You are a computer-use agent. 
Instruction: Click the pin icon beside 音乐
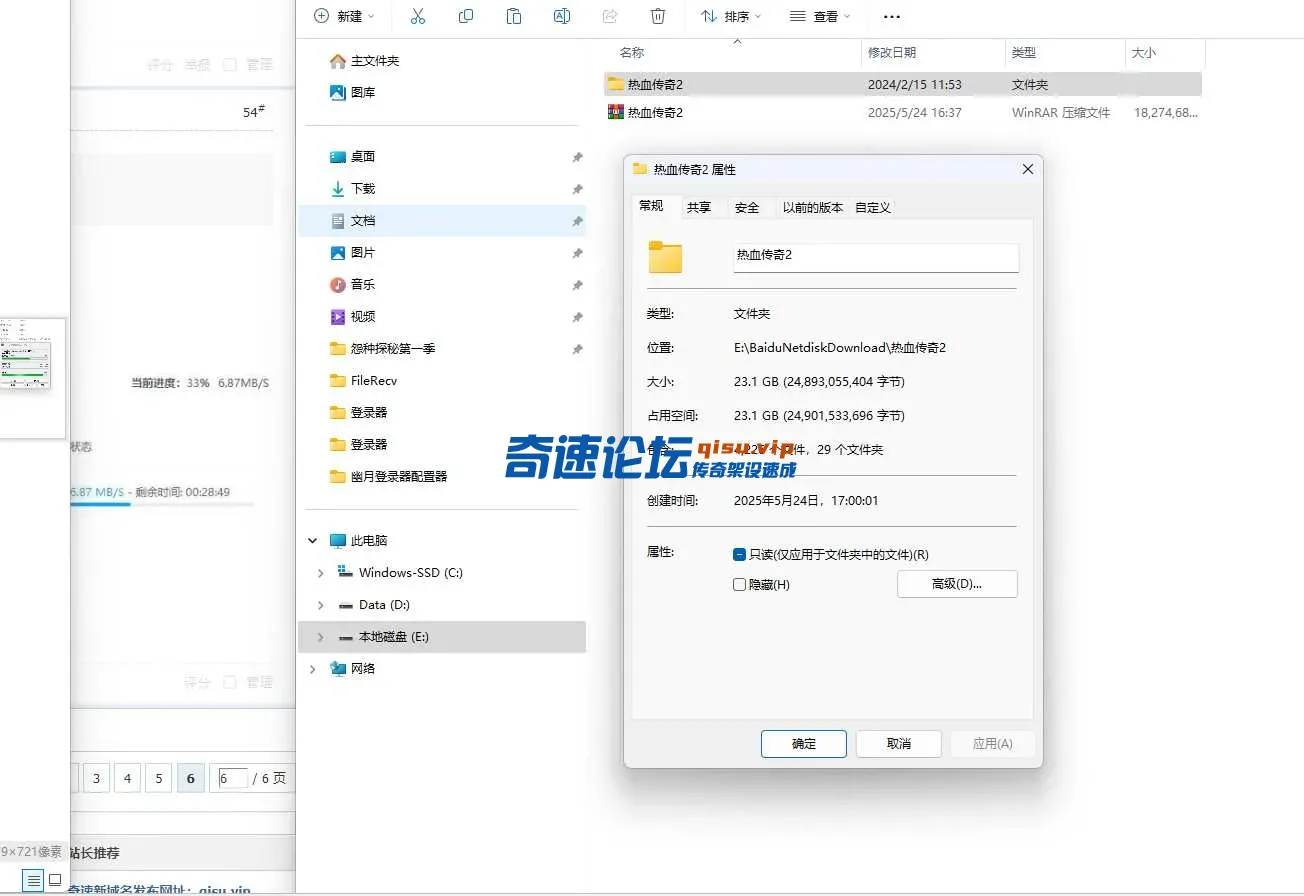click(577, 285)
